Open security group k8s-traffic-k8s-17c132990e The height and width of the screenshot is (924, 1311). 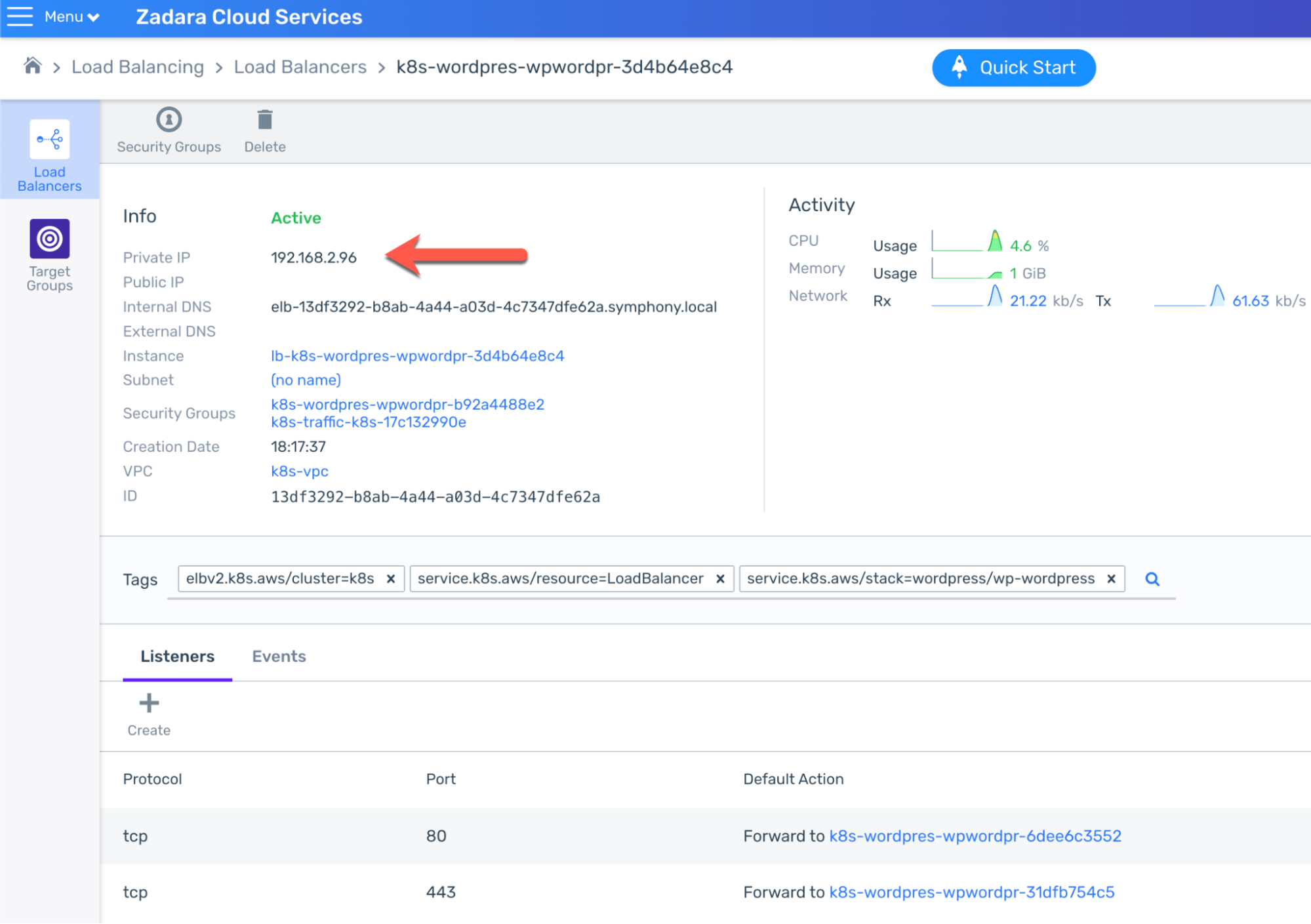point(369,422)
